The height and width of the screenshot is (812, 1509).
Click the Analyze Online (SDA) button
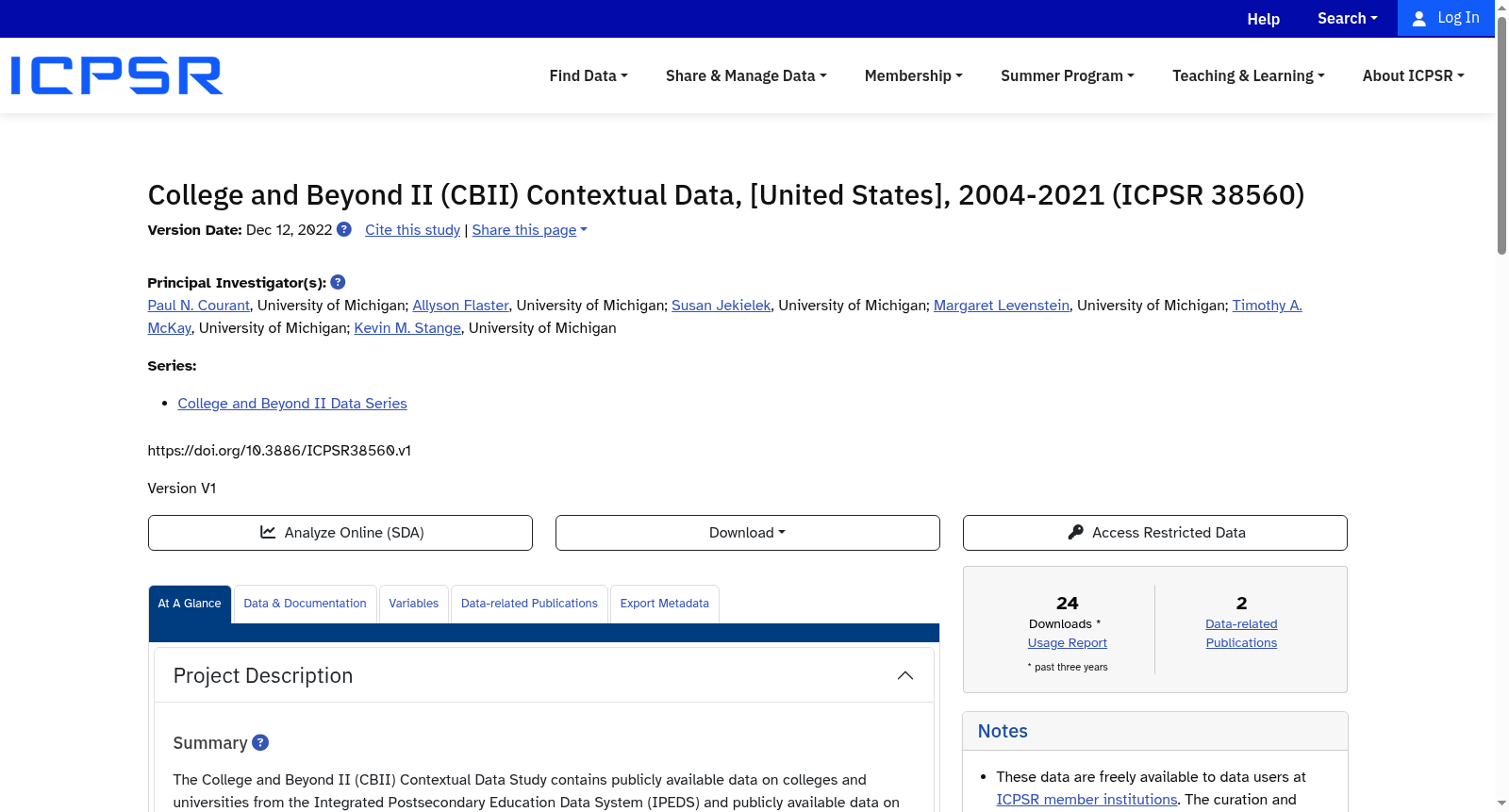click(340, 533)
